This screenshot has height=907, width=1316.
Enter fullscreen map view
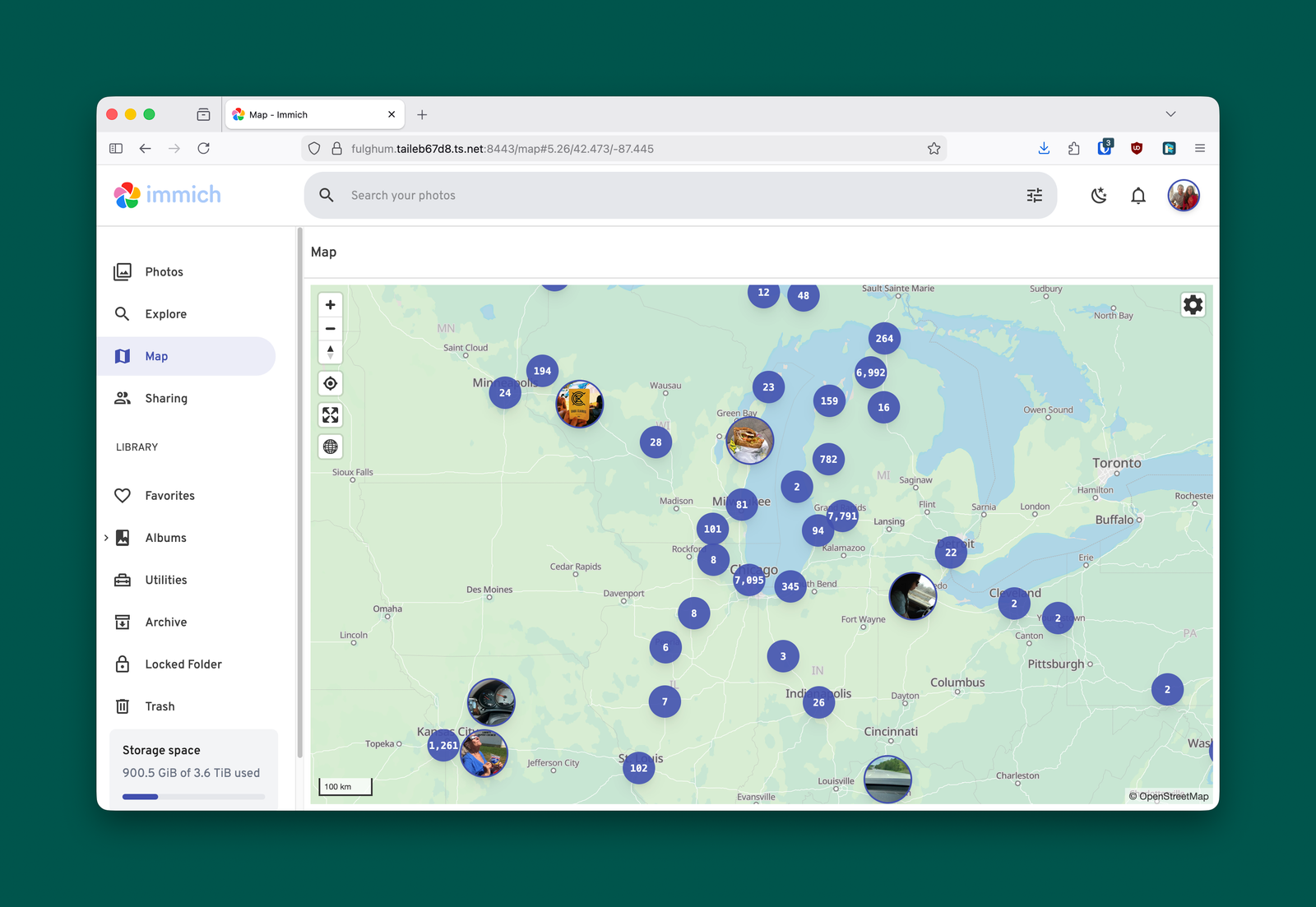(330, 415)
